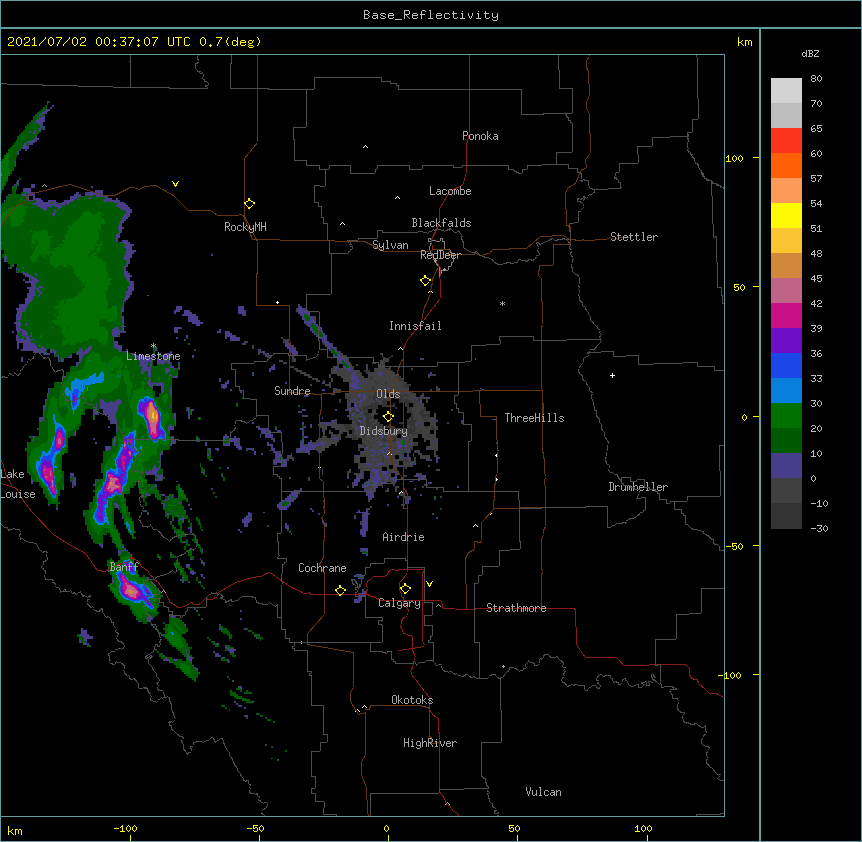The width and height of the screenshot is (862, 842).
Task: Pick the bright green swatch between 30 and 20
Action: coord(786,416)
